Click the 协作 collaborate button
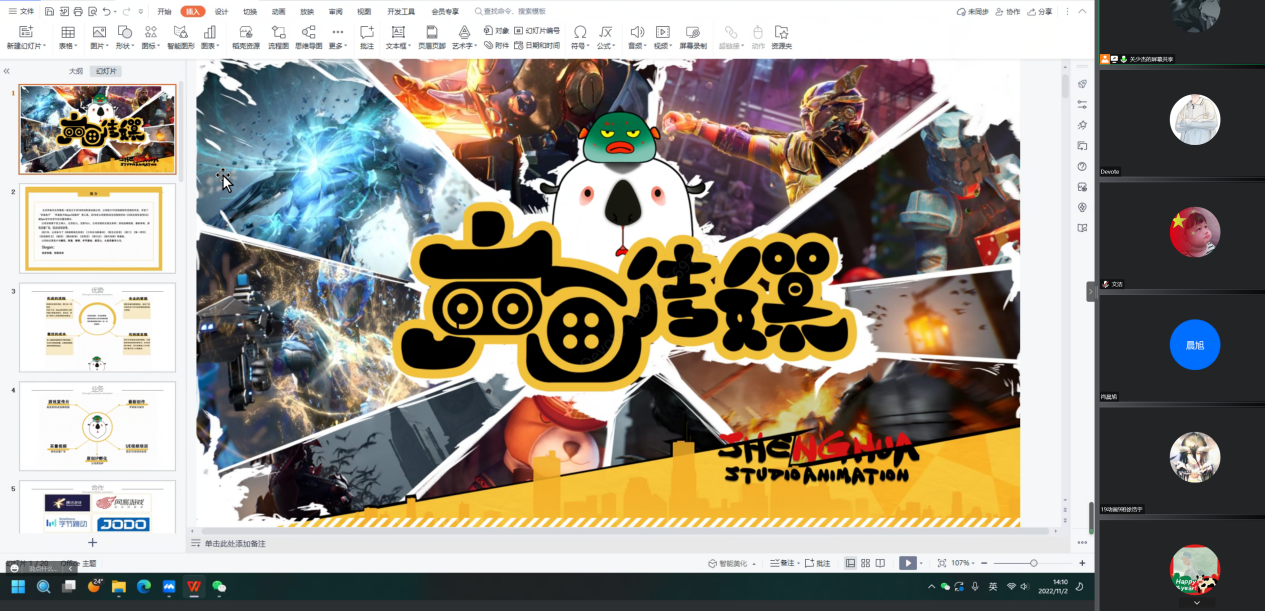Screen dimensions: 1265x611 tap(1008, 11)
